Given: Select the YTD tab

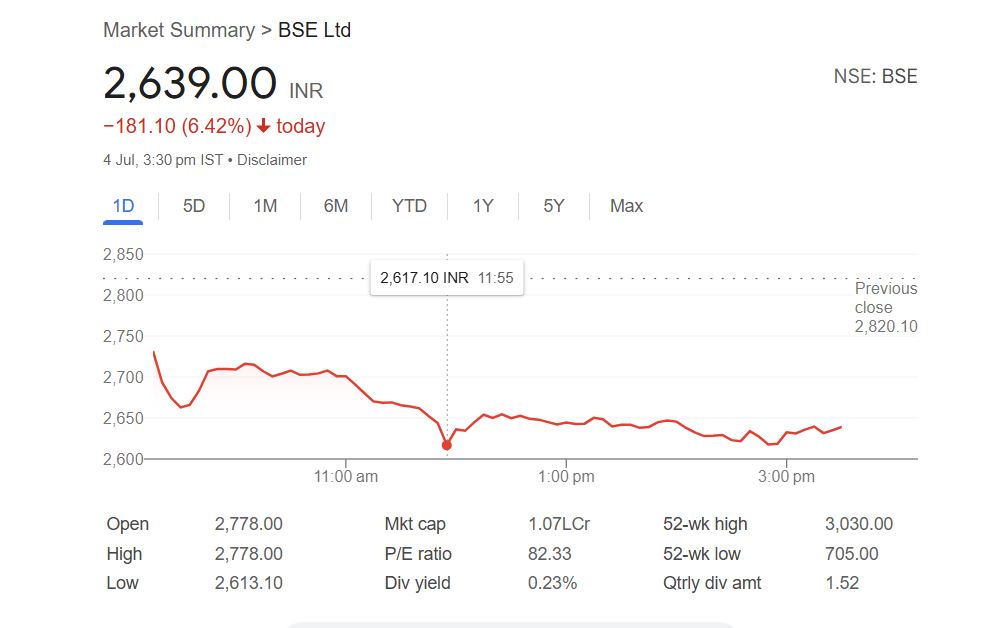Looking at the screenshot, I should [x=409, y=206].
